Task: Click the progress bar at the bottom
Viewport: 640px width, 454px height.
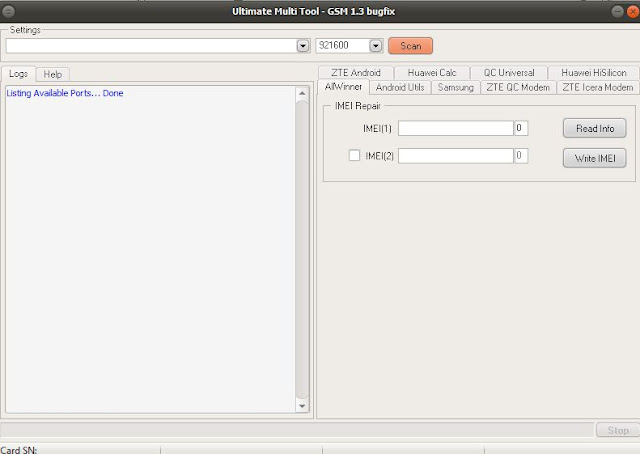Action: pyautogui.click(x=297, y=430)
